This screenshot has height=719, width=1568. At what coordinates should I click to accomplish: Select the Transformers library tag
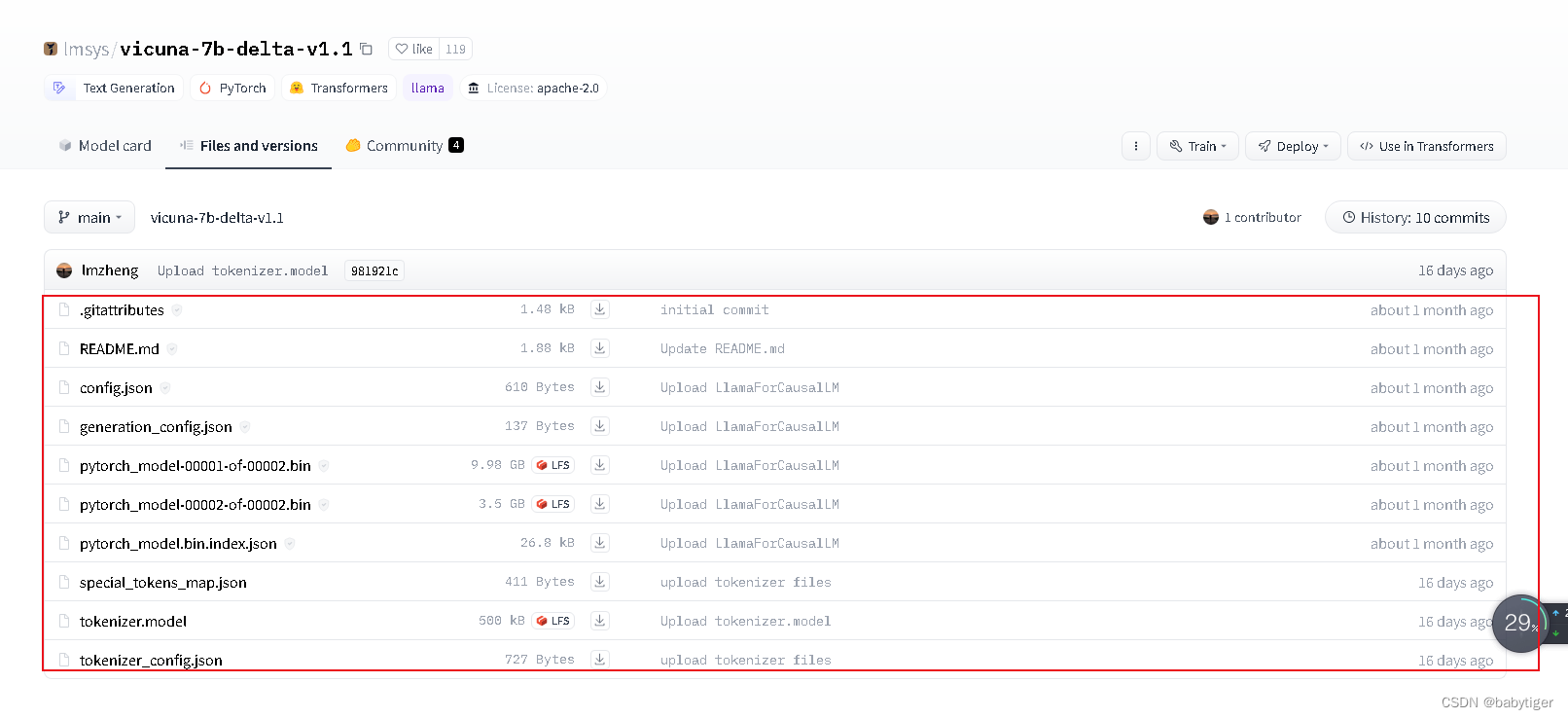pyautogui.click(x=339, y=88)
